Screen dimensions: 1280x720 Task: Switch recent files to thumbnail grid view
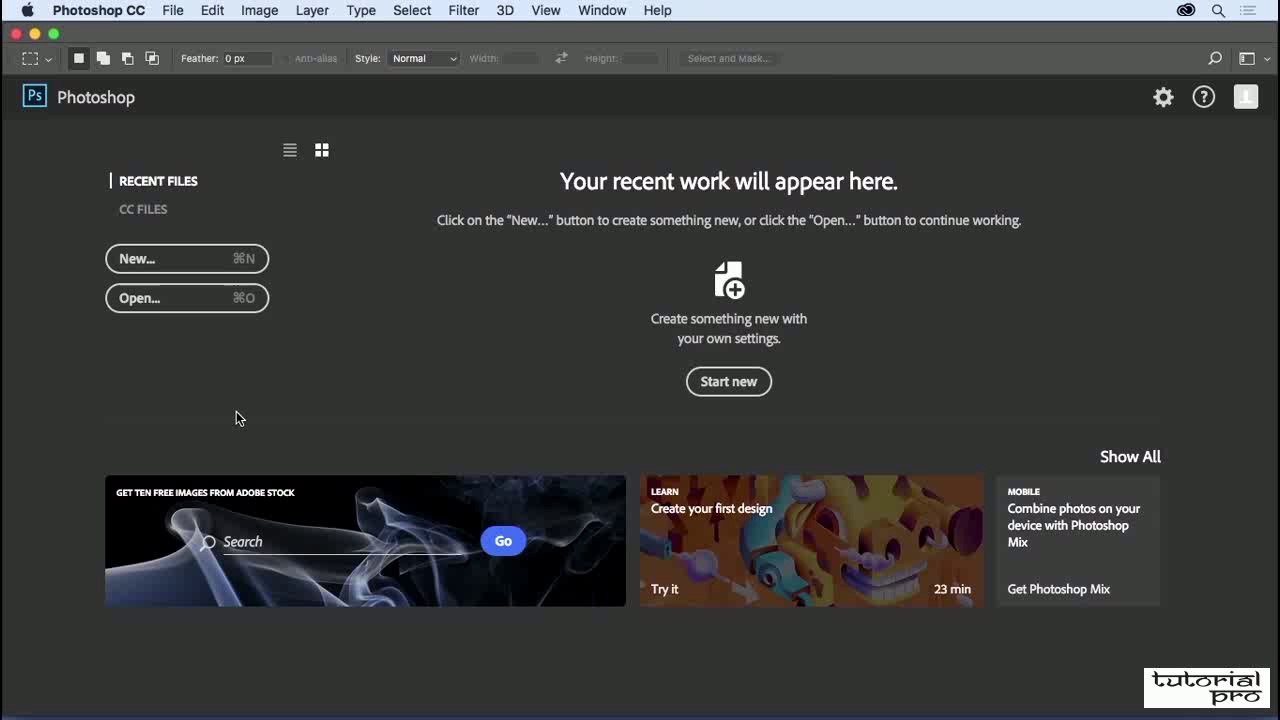(x=322, y=150)
